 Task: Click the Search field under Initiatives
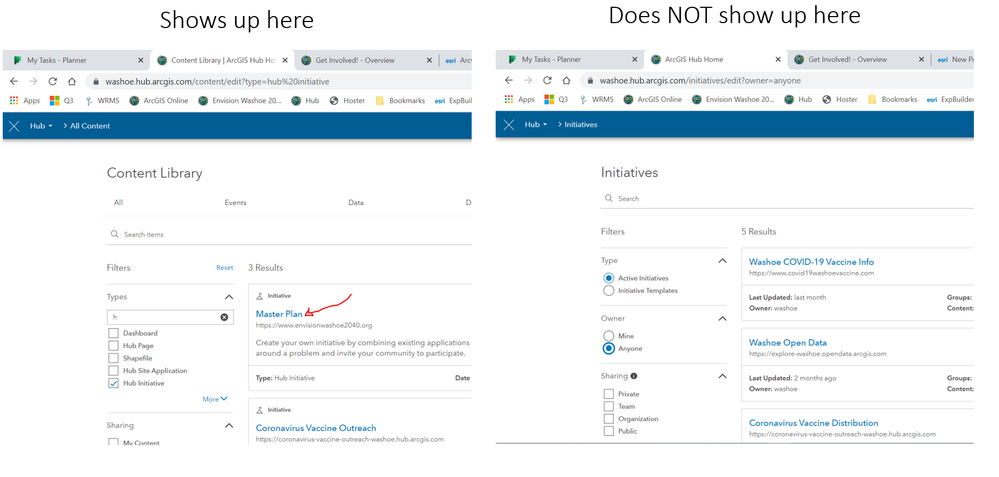coord(787,199)
